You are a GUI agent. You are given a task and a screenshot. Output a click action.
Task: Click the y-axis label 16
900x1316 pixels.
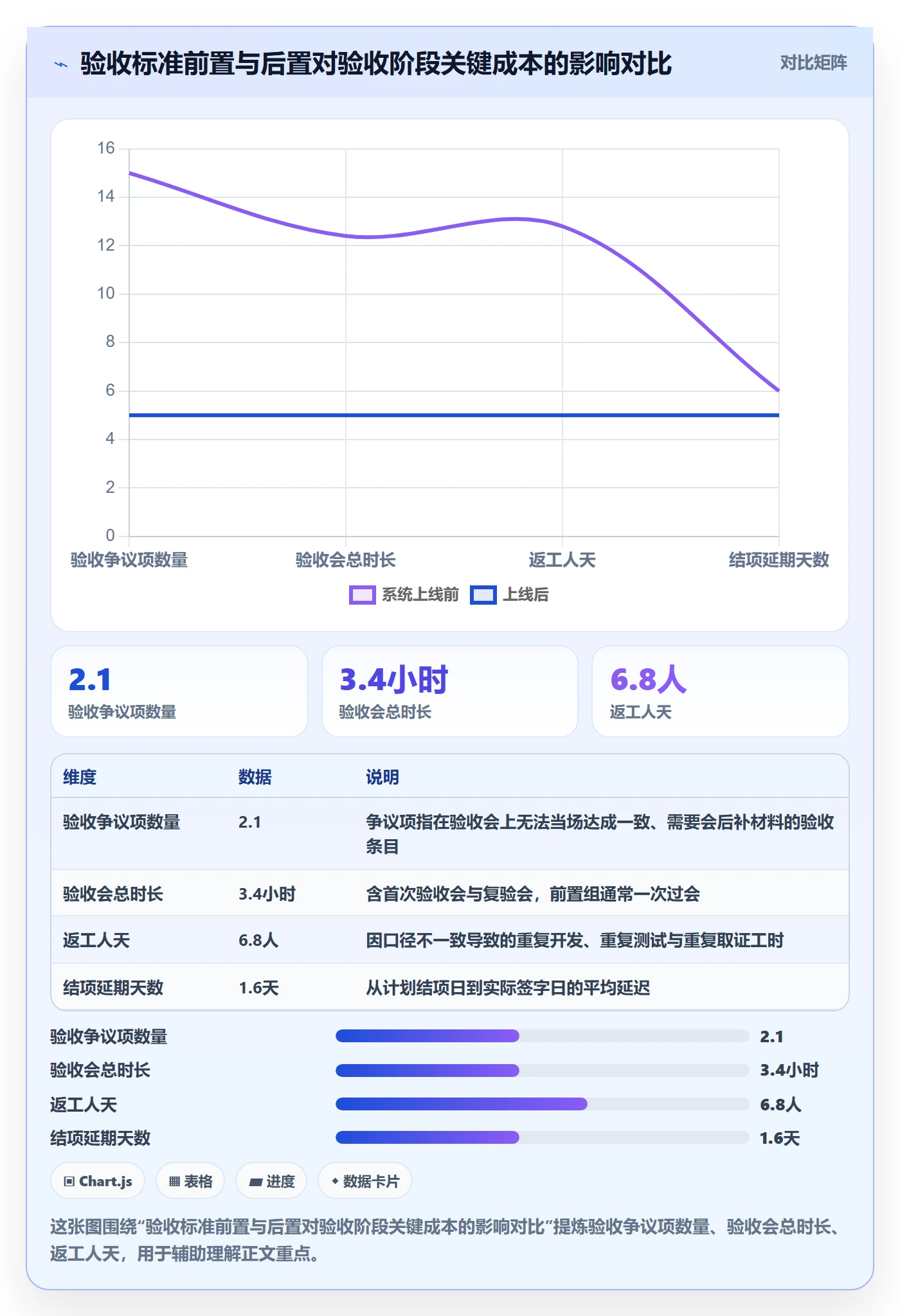click(x=106, y=148)
